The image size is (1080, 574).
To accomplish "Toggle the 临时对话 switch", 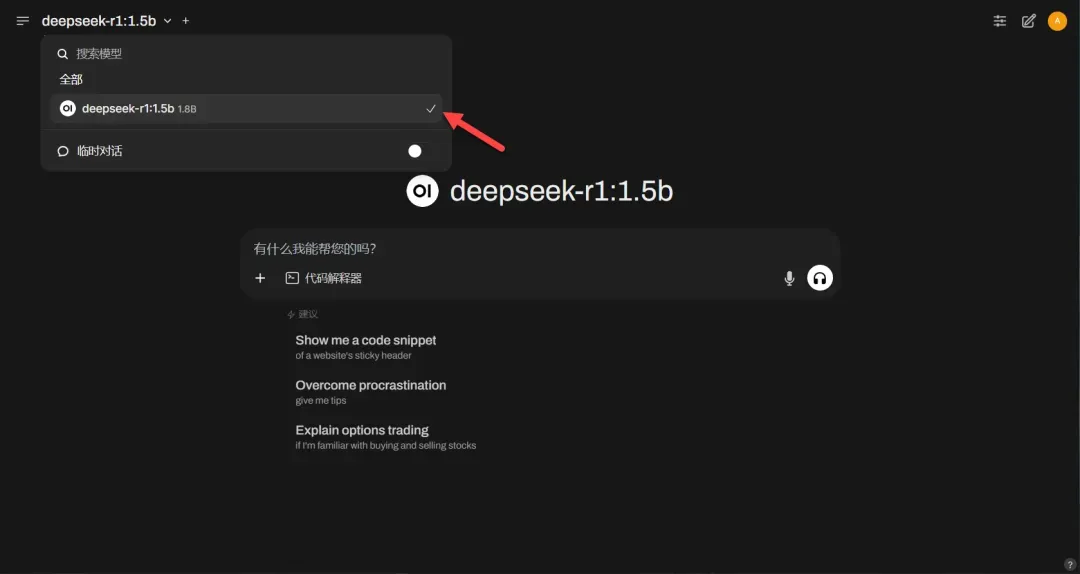I will tap(421, 151).
